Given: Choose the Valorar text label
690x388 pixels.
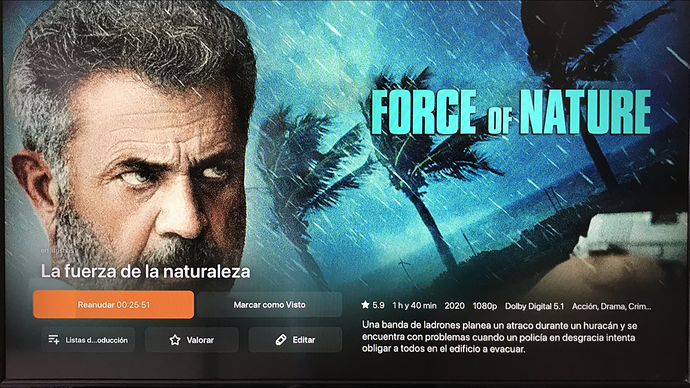Looking at the screenshot, I should point(200,340).
